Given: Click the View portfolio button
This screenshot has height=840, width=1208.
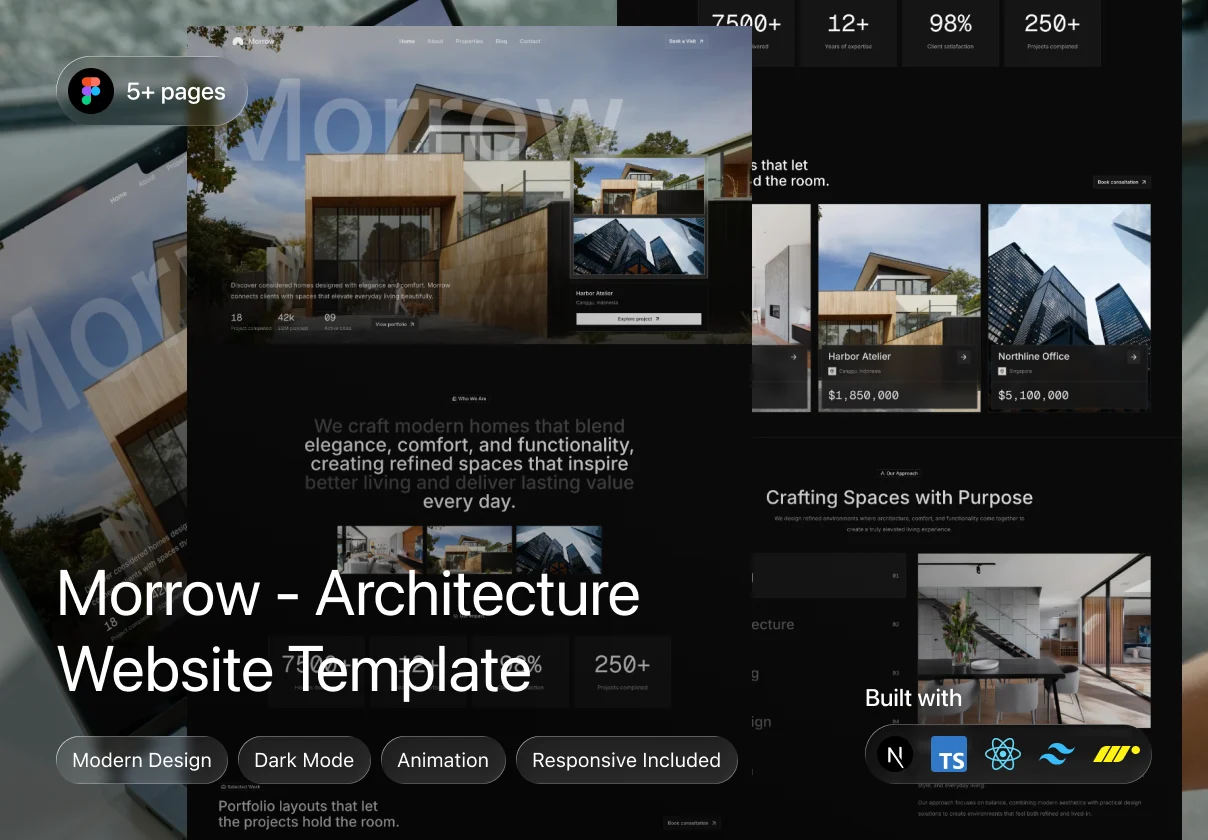Looking at the screenshot, I should pyautogui.click(x=394, y=324).
